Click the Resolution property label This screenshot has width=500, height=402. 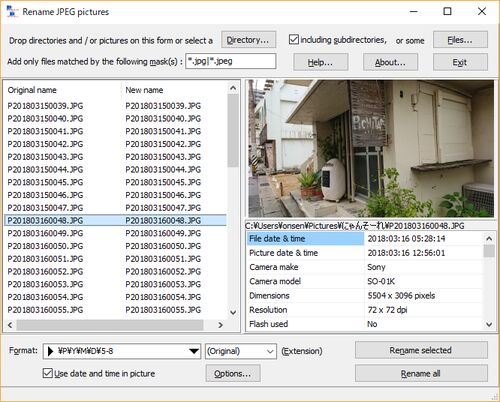click(268, 310)
